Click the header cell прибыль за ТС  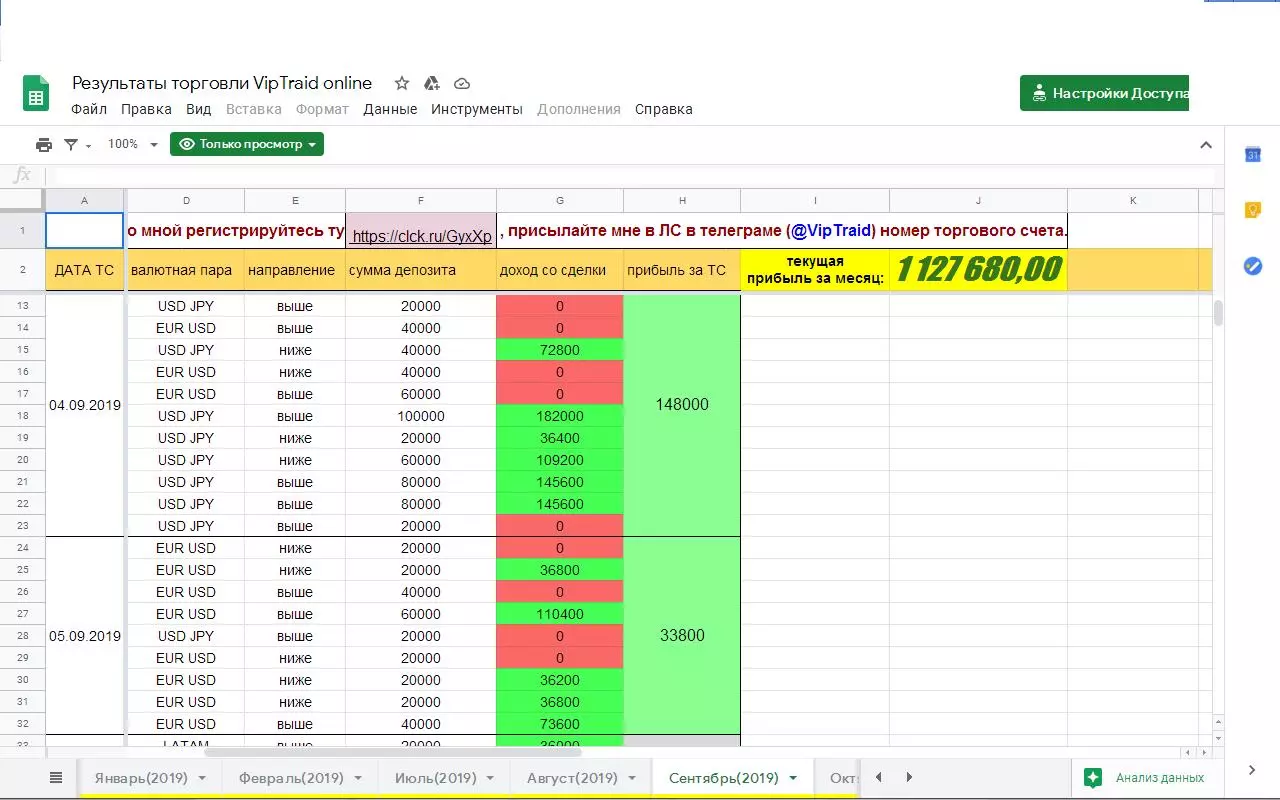(x=682, y=270)
